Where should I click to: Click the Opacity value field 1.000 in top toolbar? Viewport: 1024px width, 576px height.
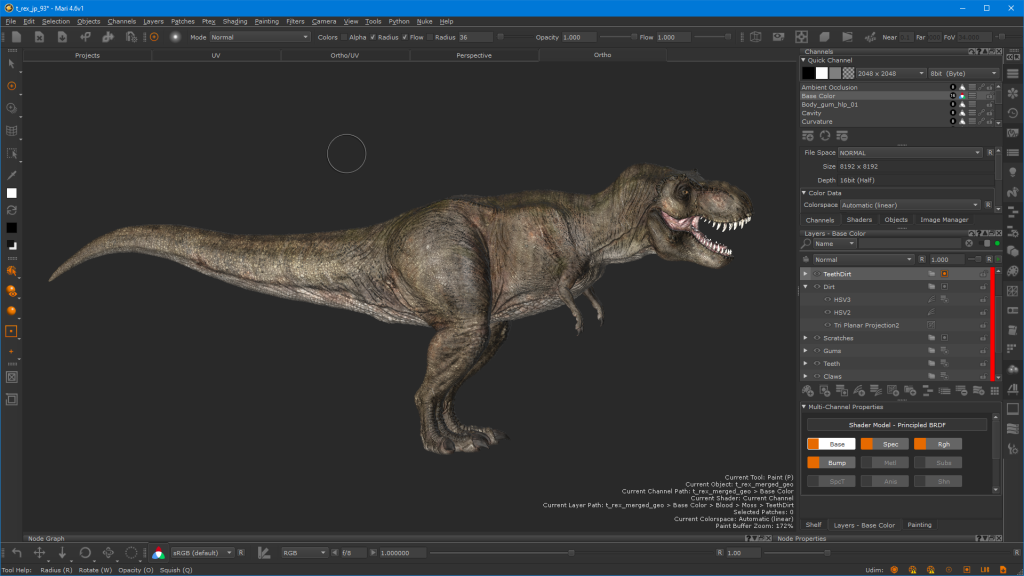(578, 37)
